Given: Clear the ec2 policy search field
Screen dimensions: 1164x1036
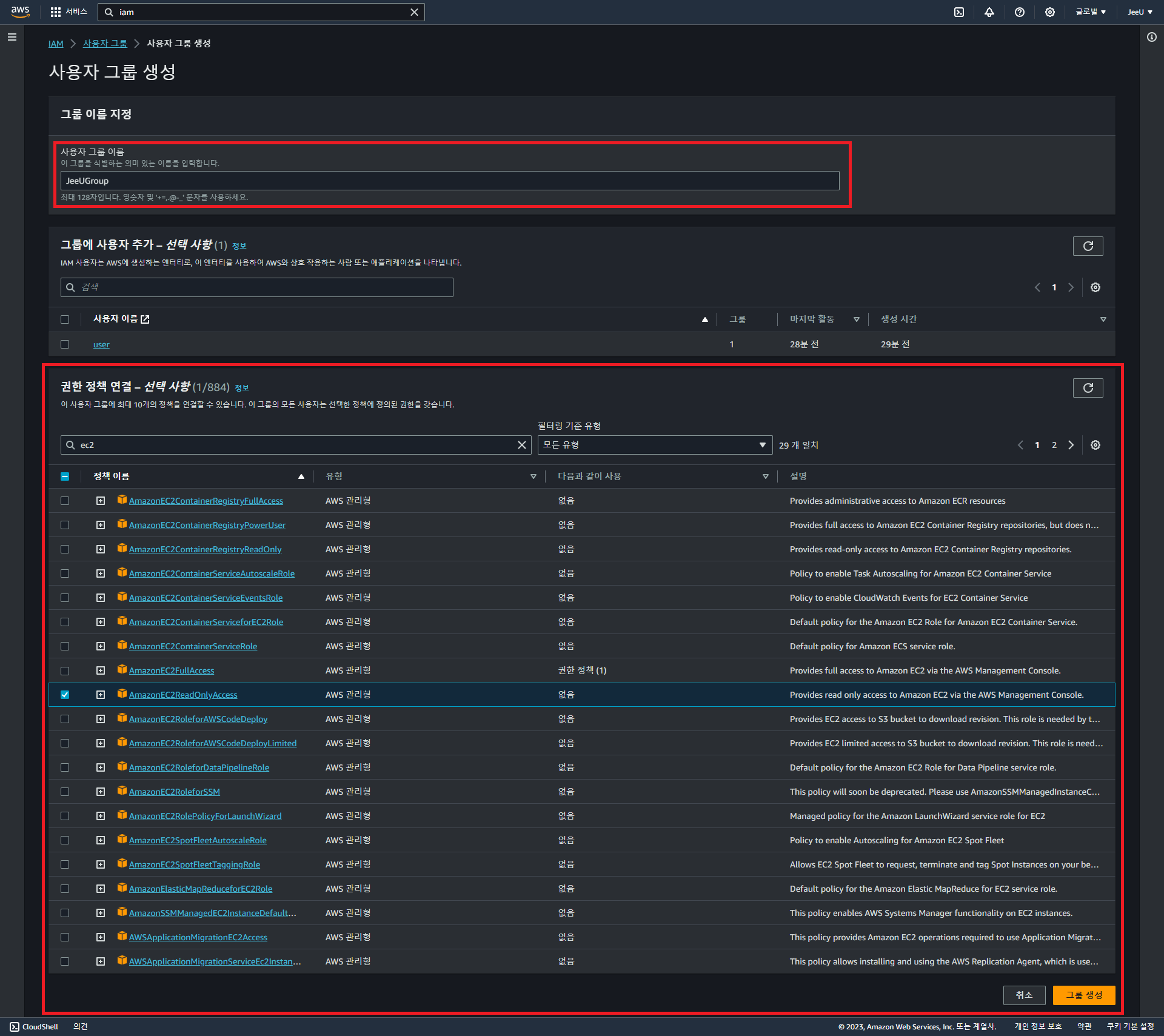Looking at the screenshot, I should (x=521, y=445).
